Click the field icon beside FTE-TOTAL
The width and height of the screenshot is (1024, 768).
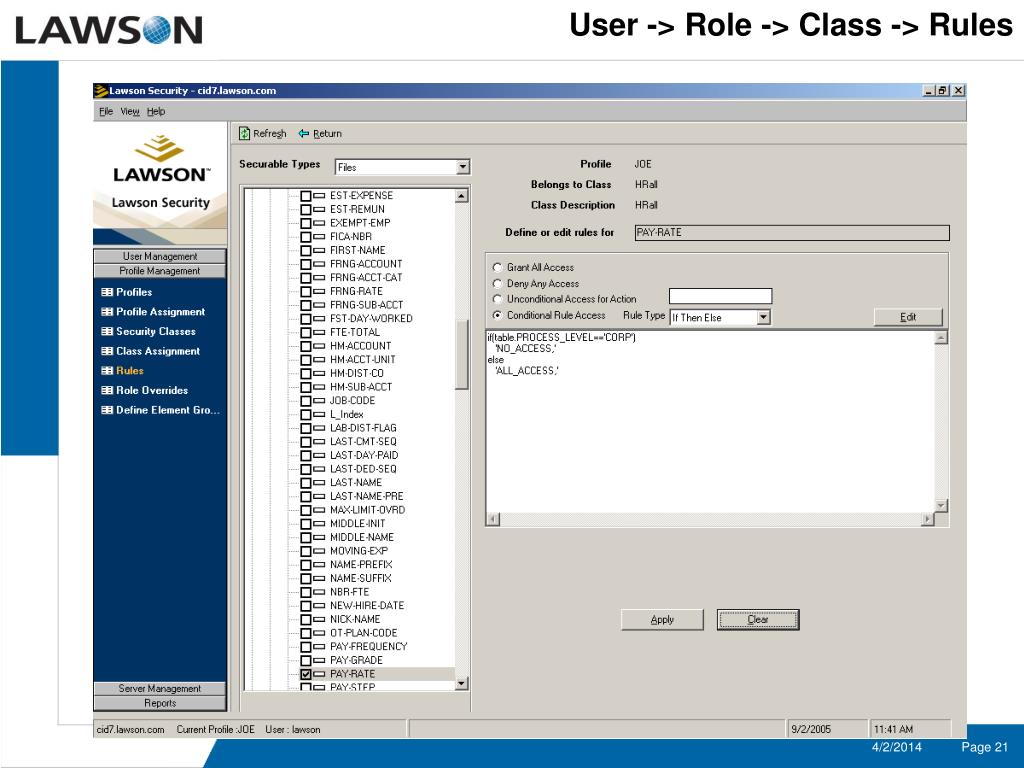319,332
